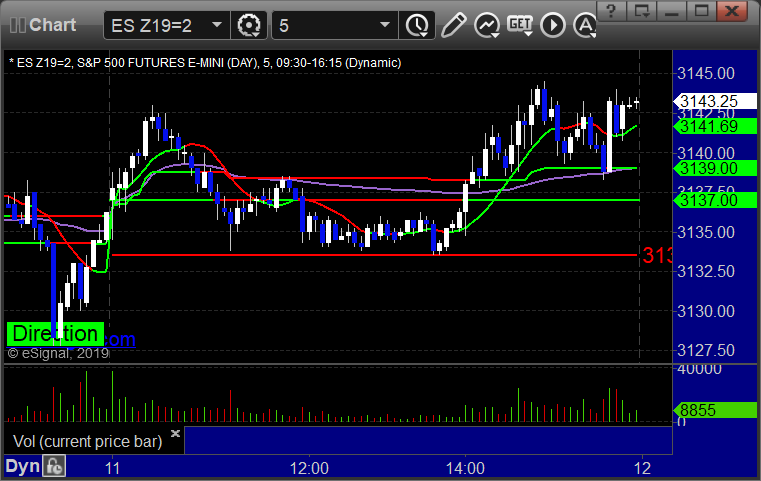Click the 3139.00 green price marker
The image size is (761, 481).
tap(715, 168)
